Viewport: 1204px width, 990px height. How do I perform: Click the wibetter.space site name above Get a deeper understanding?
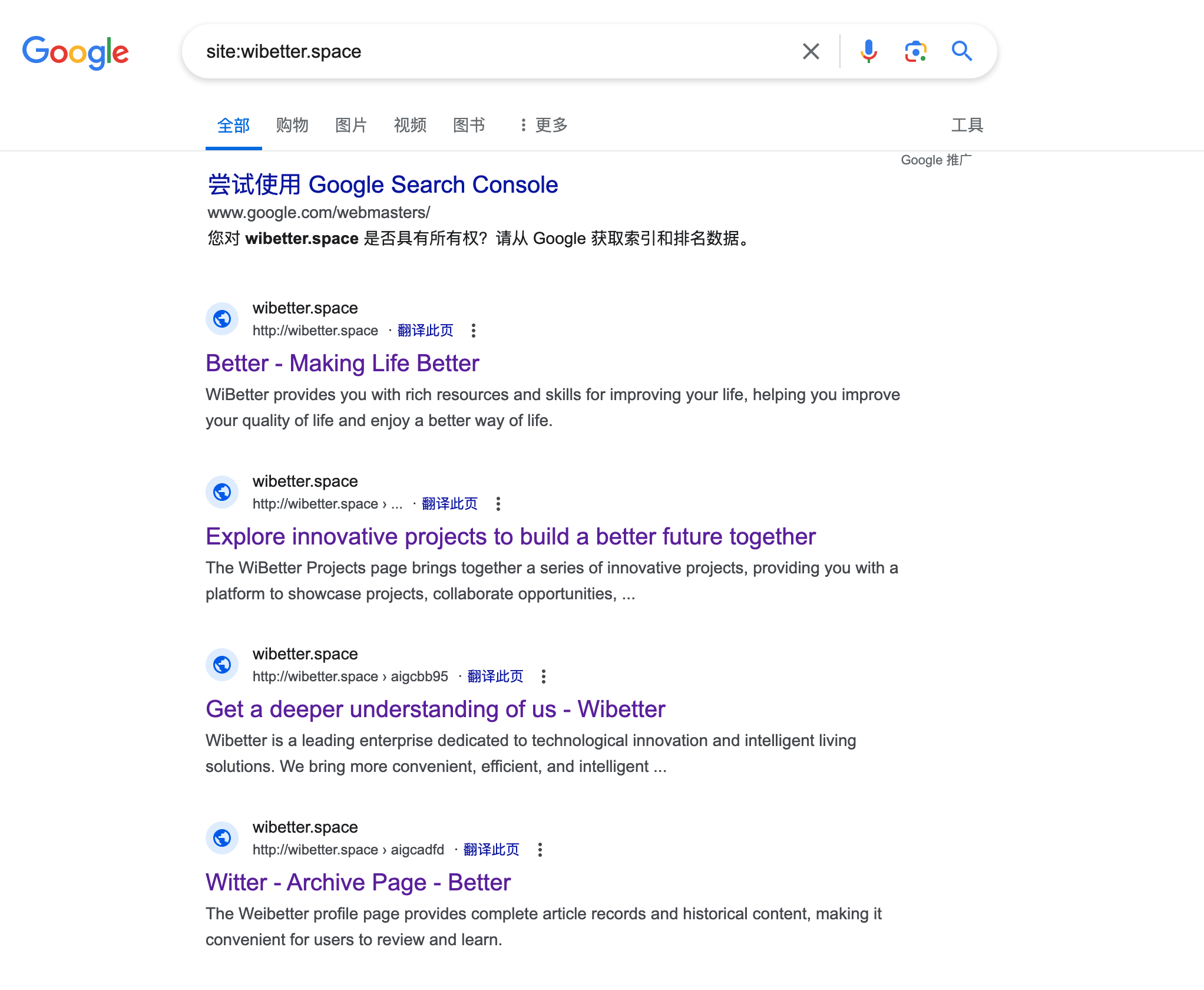coord(305,654)
